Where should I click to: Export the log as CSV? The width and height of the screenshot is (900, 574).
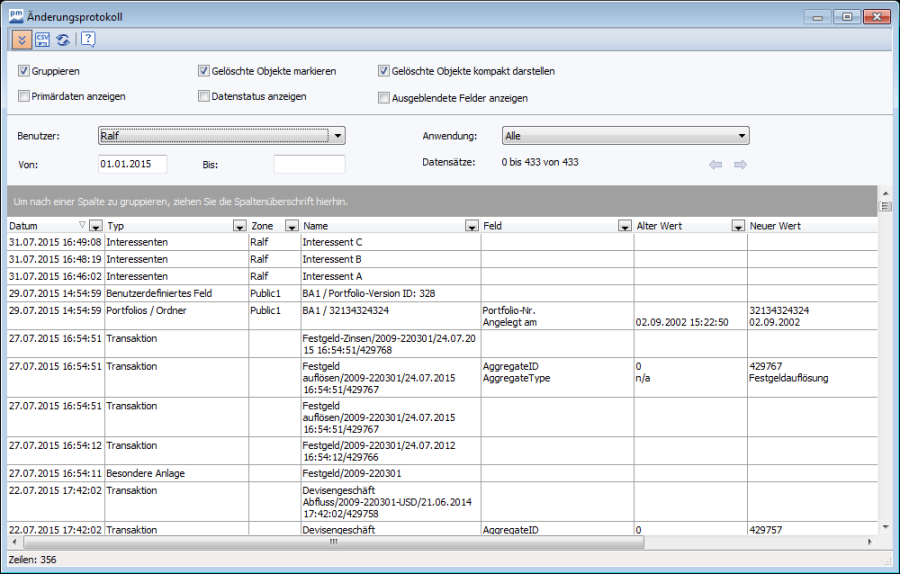click(43, 40)
